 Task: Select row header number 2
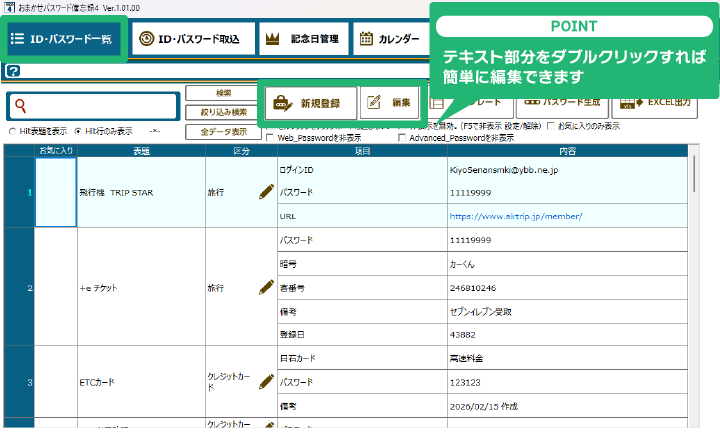pos(19,287)
